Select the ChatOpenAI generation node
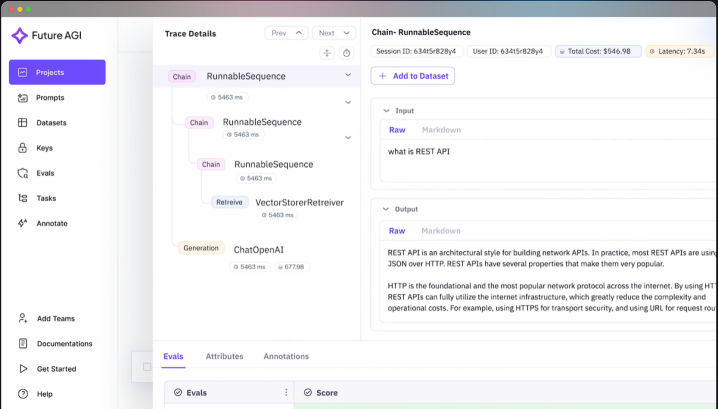Image resolution: width=718 pixels, height=409 pixels. tap(259, 249)
